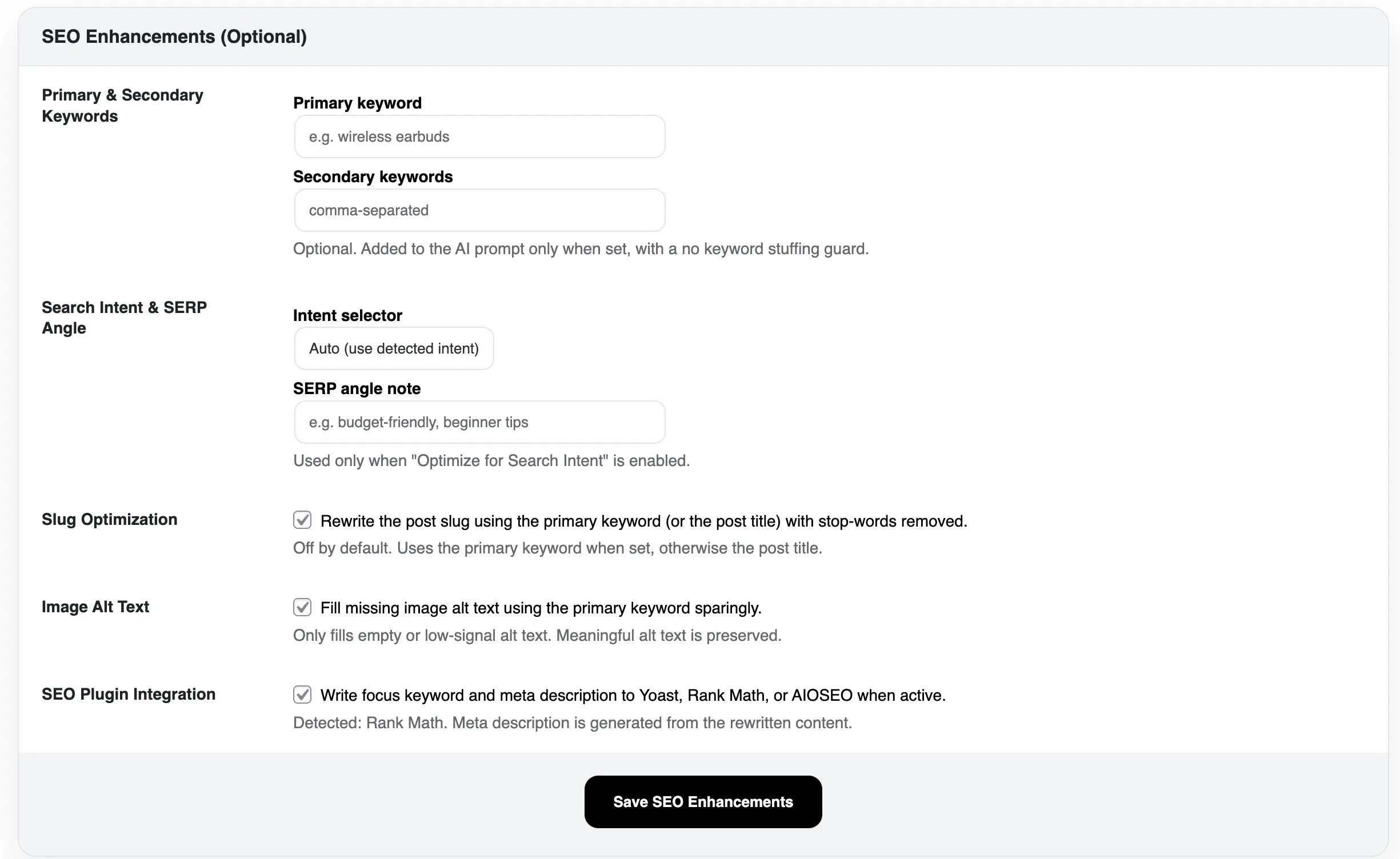The image size is (1400, 859).
Task: Click the "Slug Optimization" row heading
Action: pyautogui.click(x=110, y=519)
